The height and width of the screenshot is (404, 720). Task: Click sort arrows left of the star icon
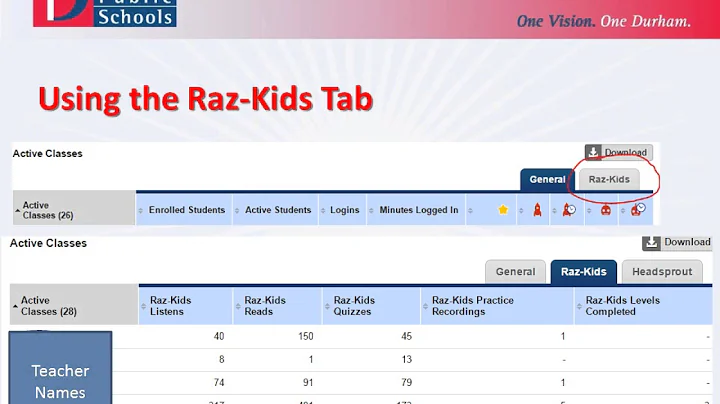pos(470,211)
